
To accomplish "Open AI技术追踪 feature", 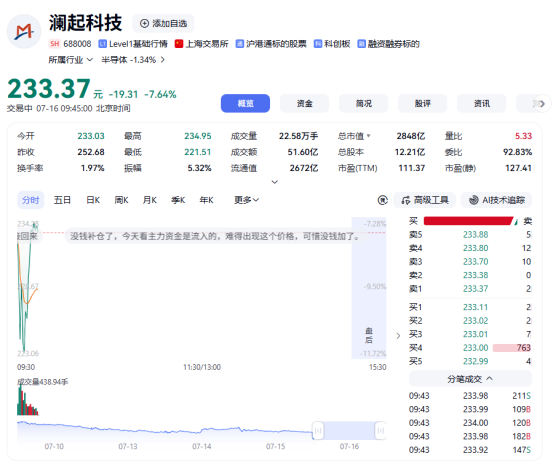I will click(x=497, y=200).
